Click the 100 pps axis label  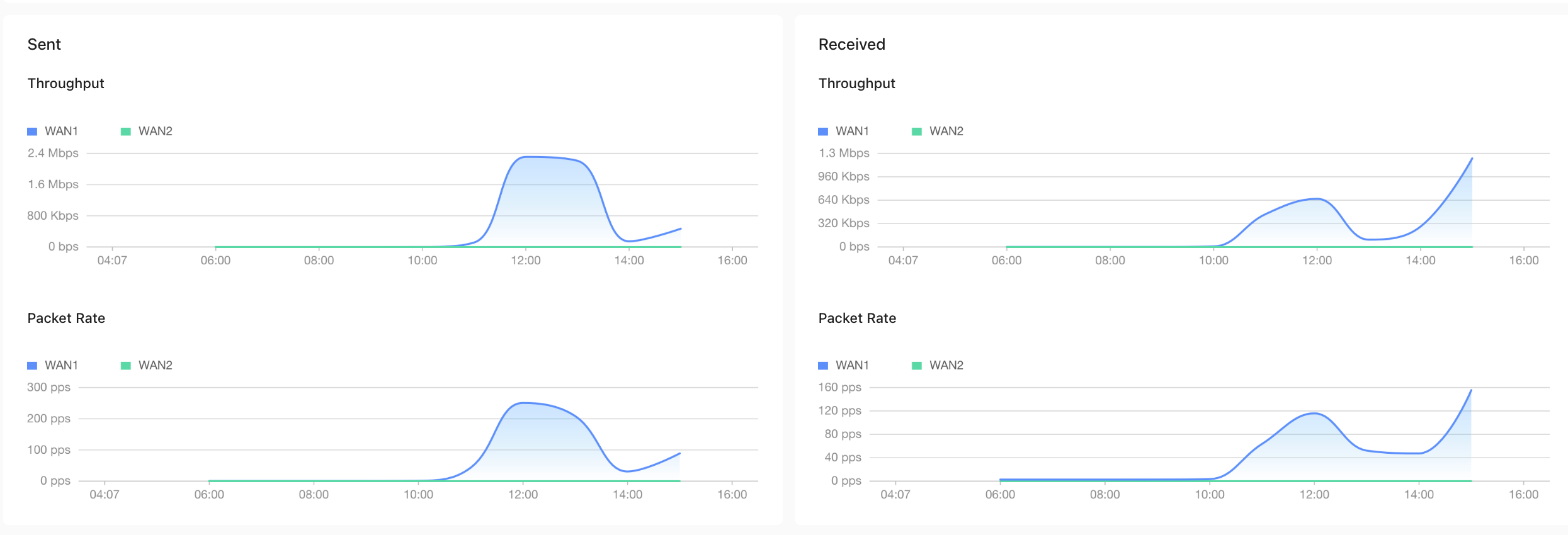(x=48, y=449)
